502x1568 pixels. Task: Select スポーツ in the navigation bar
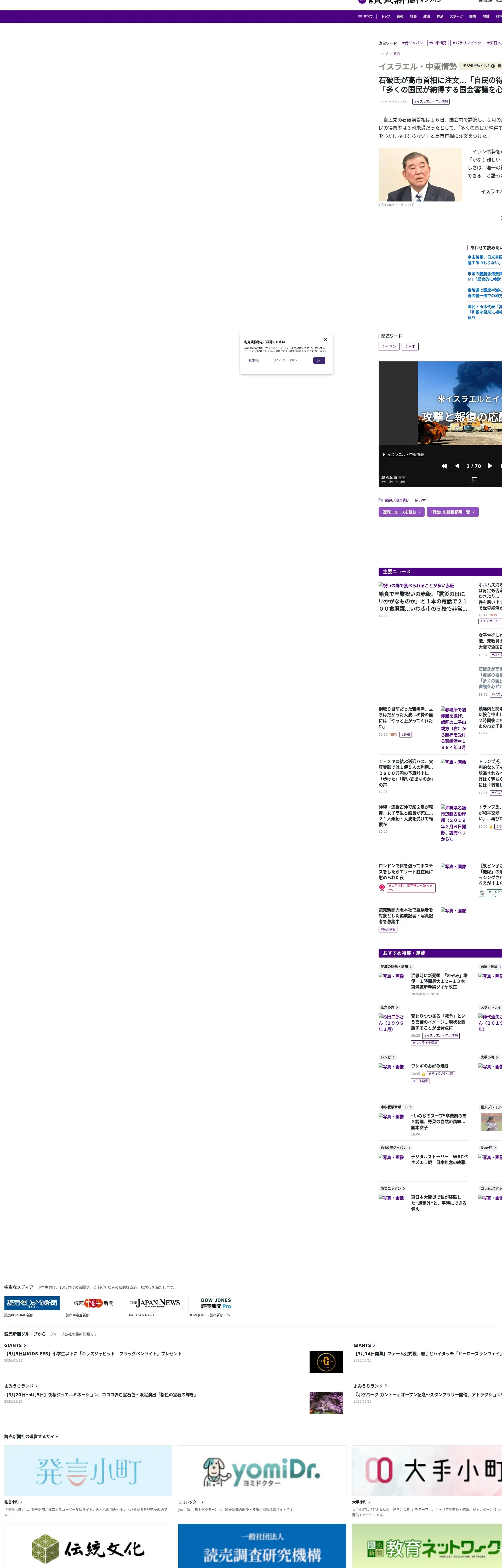(456, 16)
